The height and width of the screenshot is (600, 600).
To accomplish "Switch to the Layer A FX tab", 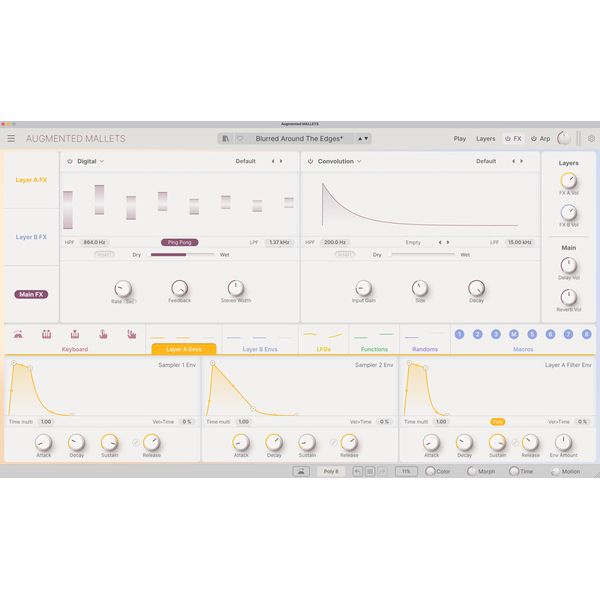I will coord(31,180).
